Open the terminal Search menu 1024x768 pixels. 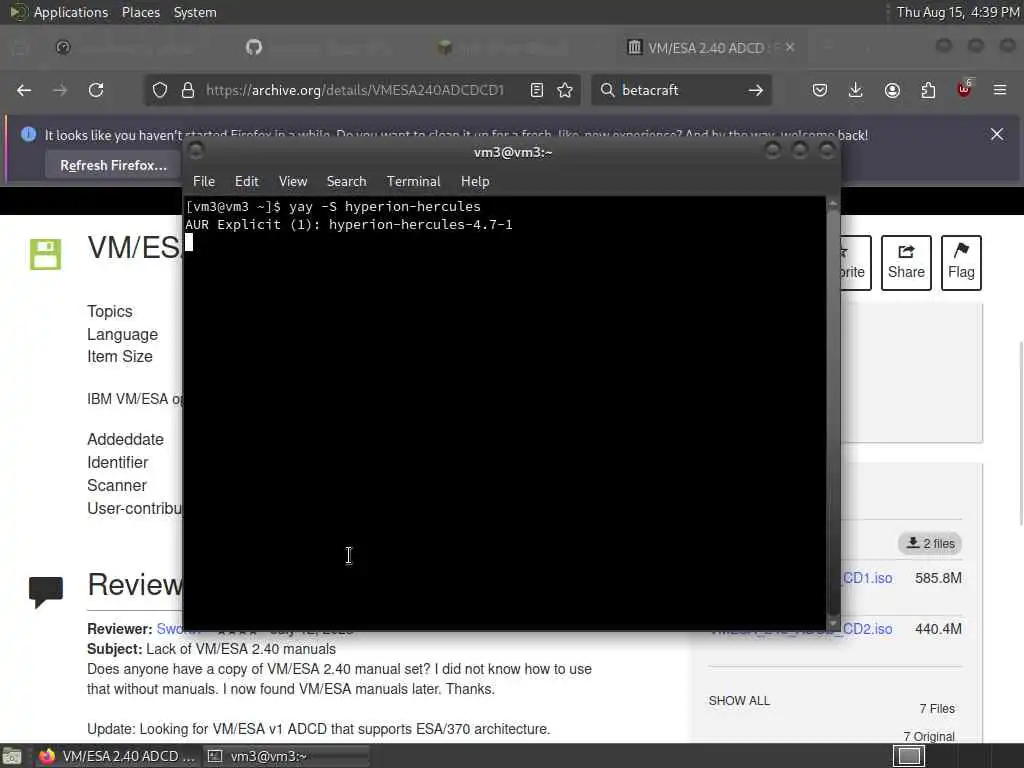pyautogui.click(x=346, y=182)
